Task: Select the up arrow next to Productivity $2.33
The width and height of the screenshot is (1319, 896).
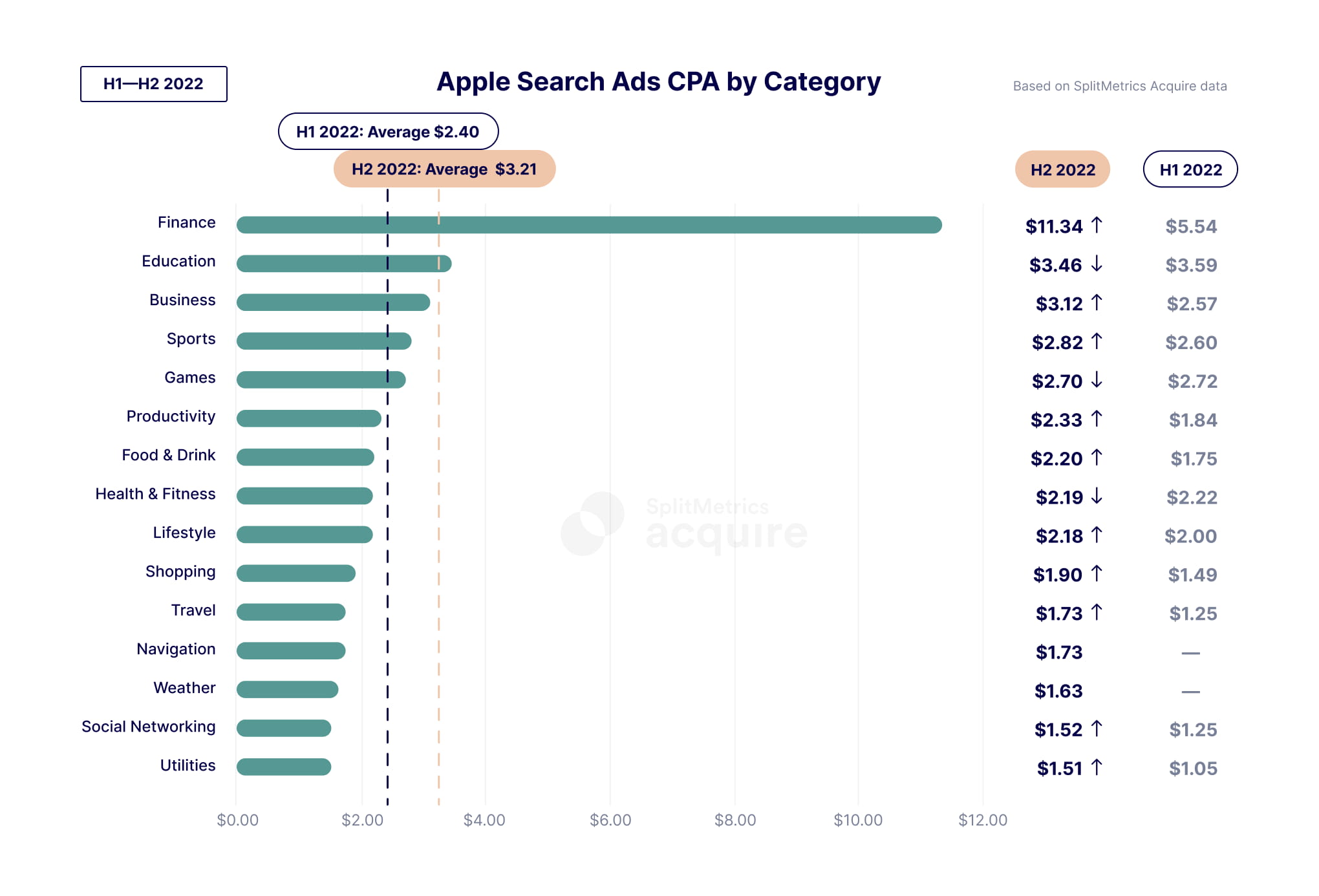Action: click(1097, 419)
